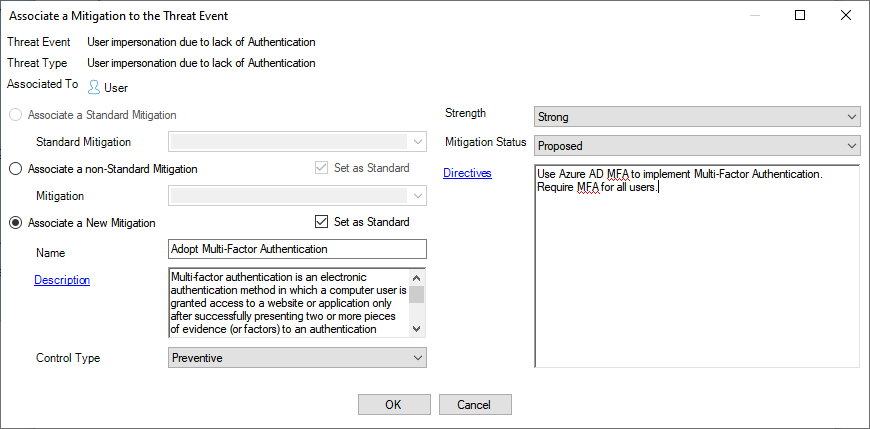This screenshot has height=429, width=870.
Task: Expand the Mitigation Status dropdown
Action: 696,146
